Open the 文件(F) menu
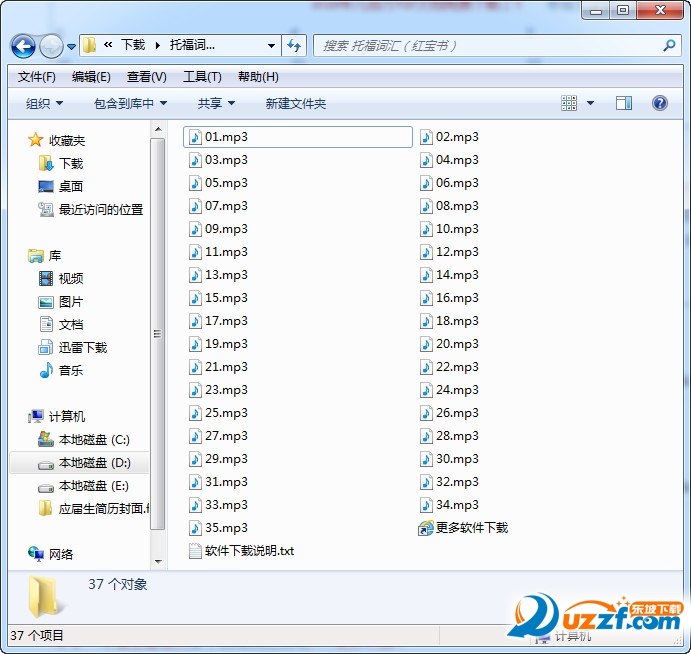The image size is (691, 654). click(37, 77)
